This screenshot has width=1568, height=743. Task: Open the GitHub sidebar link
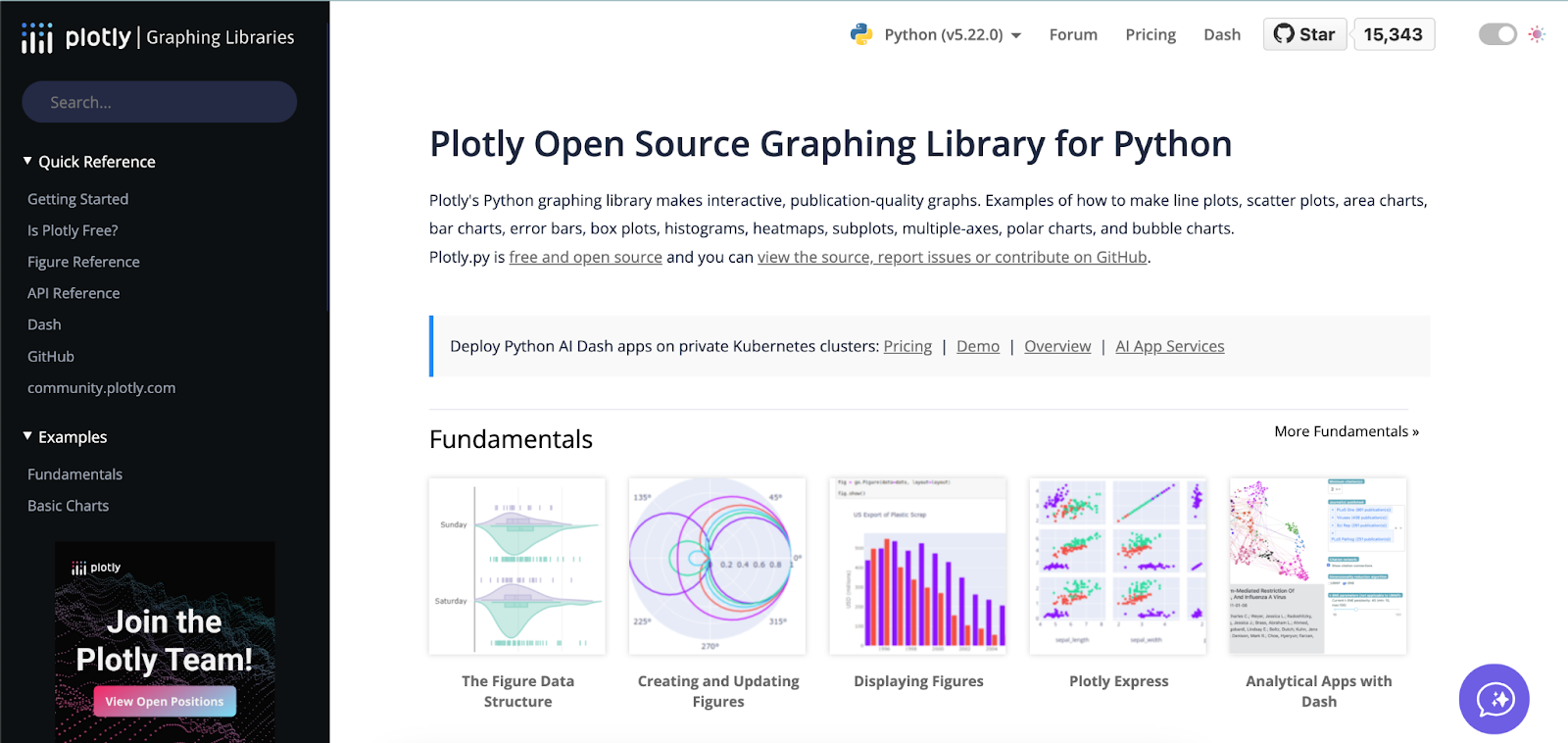coord(51,357)
